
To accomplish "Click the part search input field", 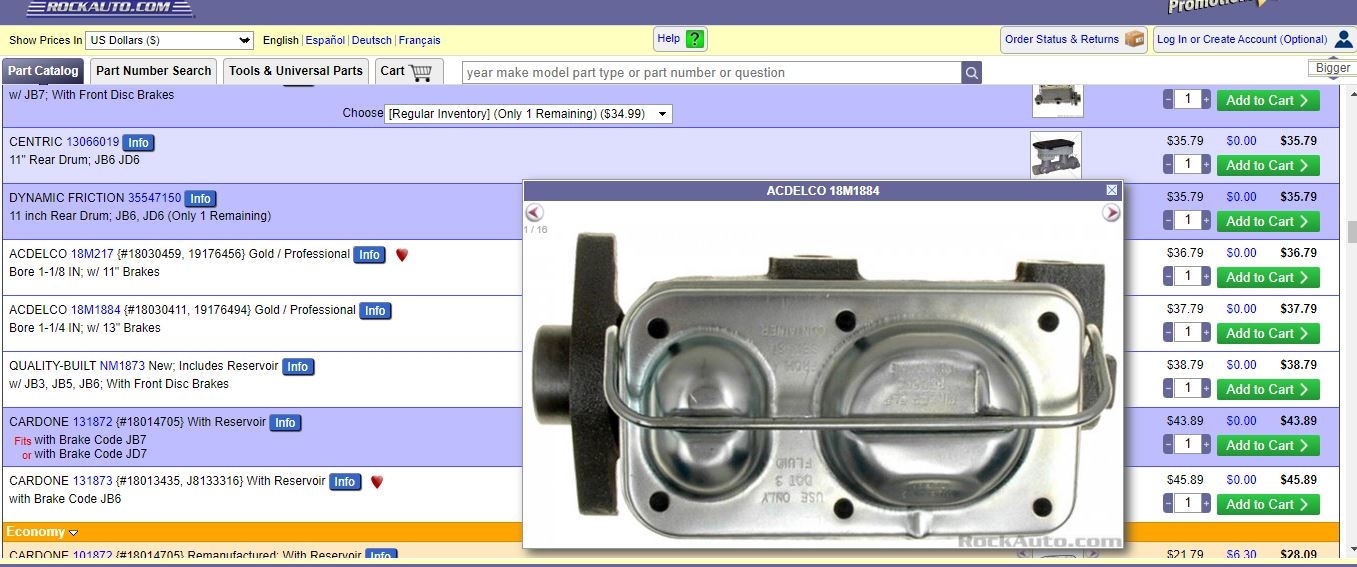I will 712,72.
